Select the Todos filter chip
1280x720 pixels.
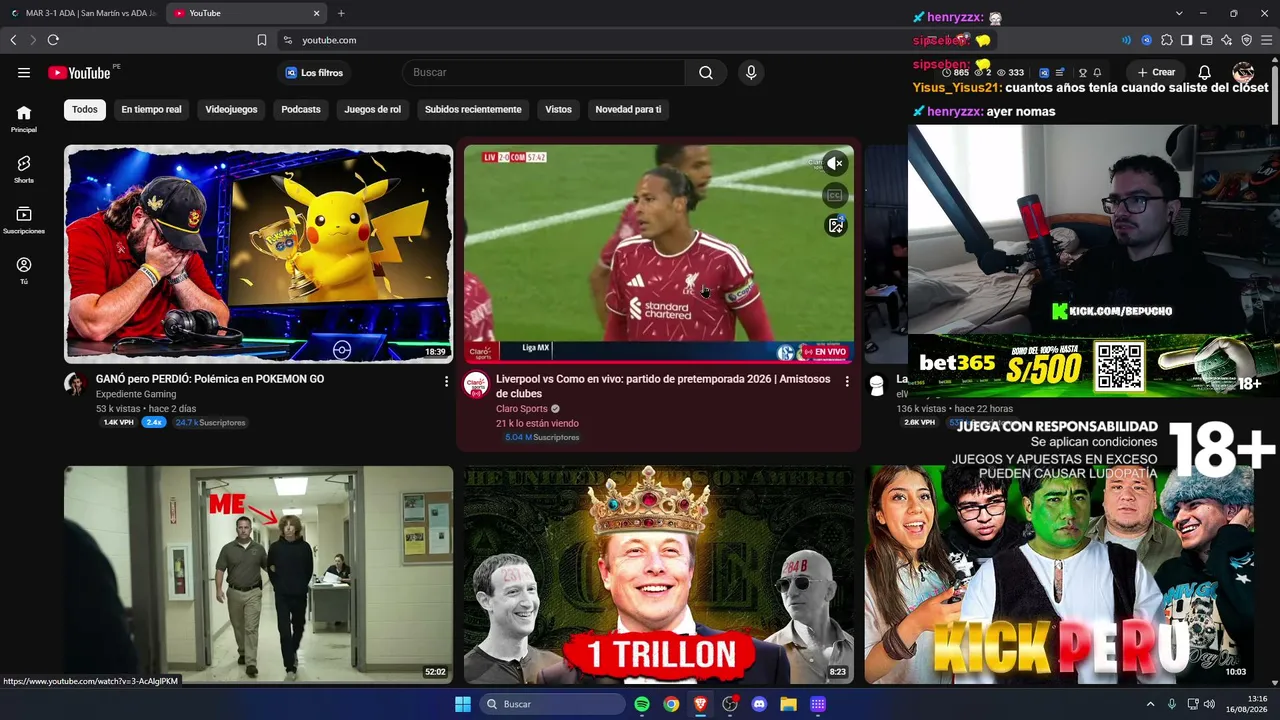(85, 109)
